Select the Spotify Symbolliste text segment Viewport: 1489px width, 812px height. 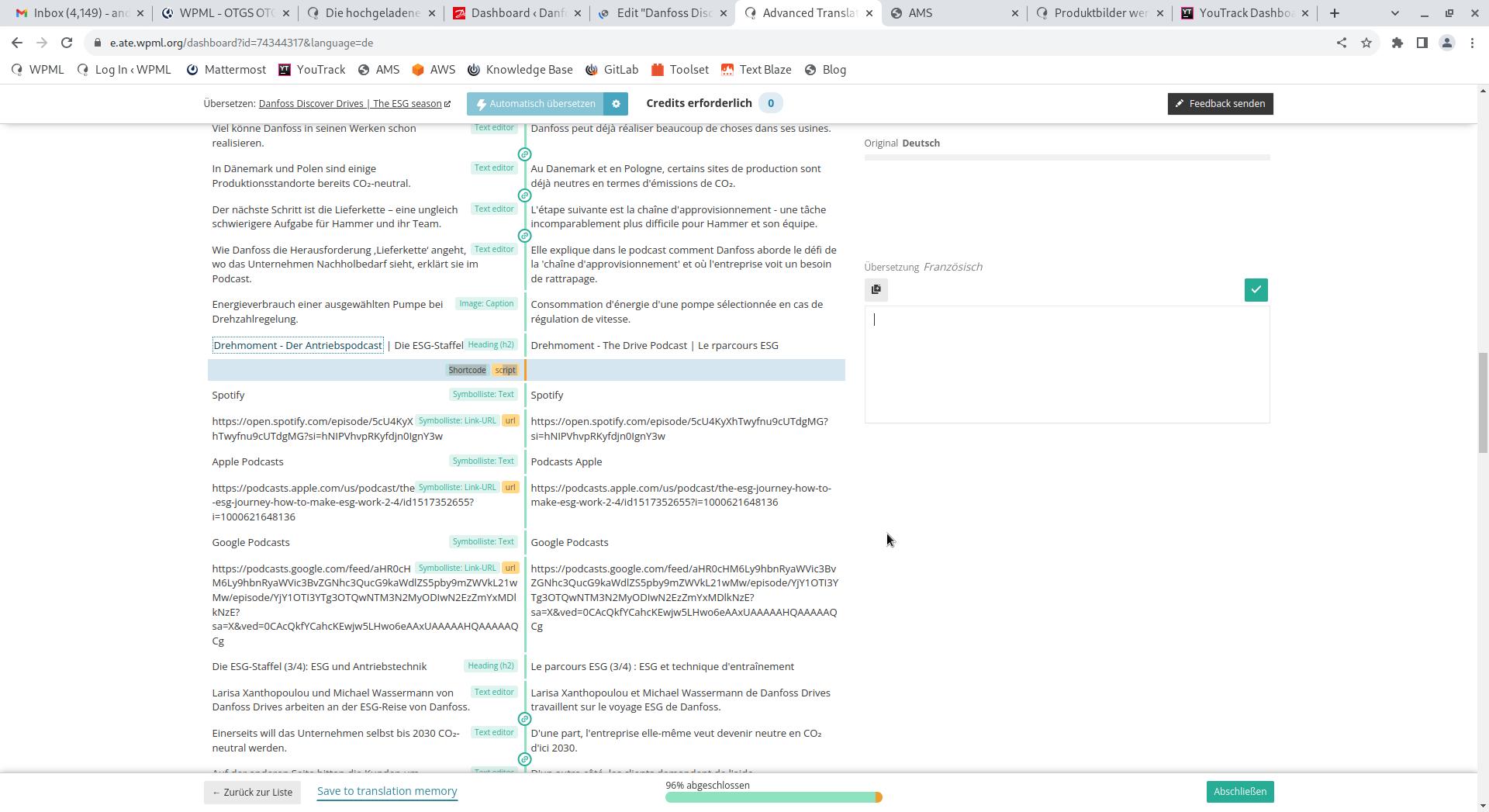coord(228,395)
